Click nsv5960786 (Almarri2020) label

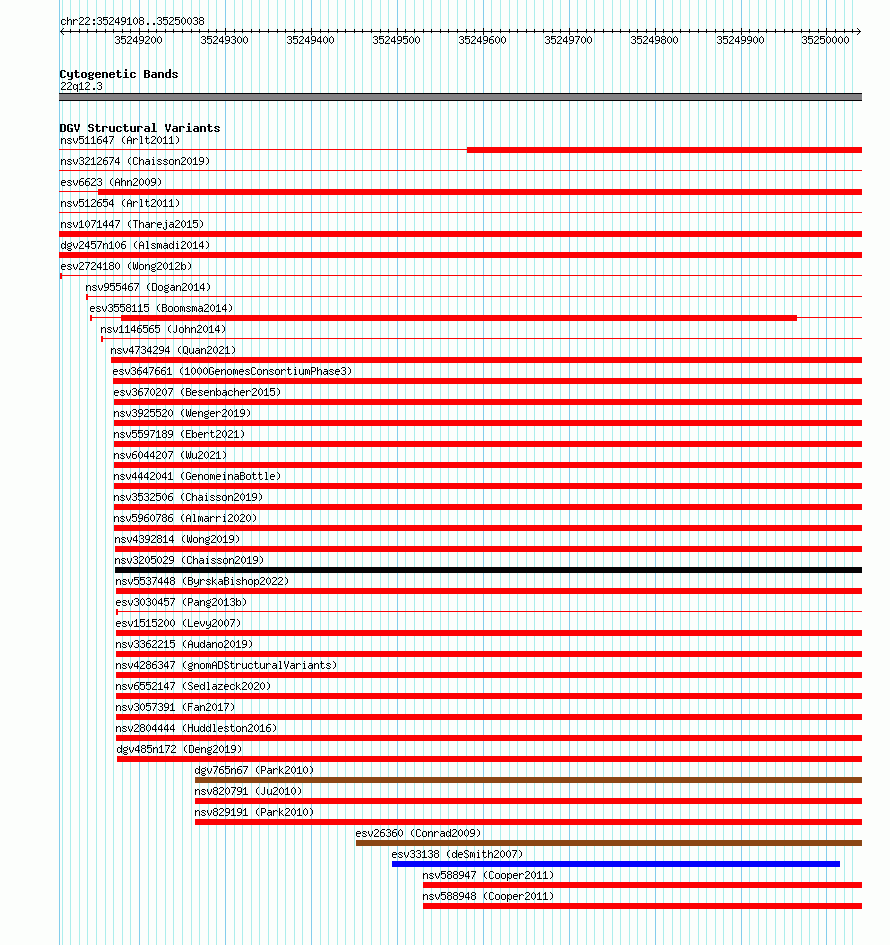[185, 518]
